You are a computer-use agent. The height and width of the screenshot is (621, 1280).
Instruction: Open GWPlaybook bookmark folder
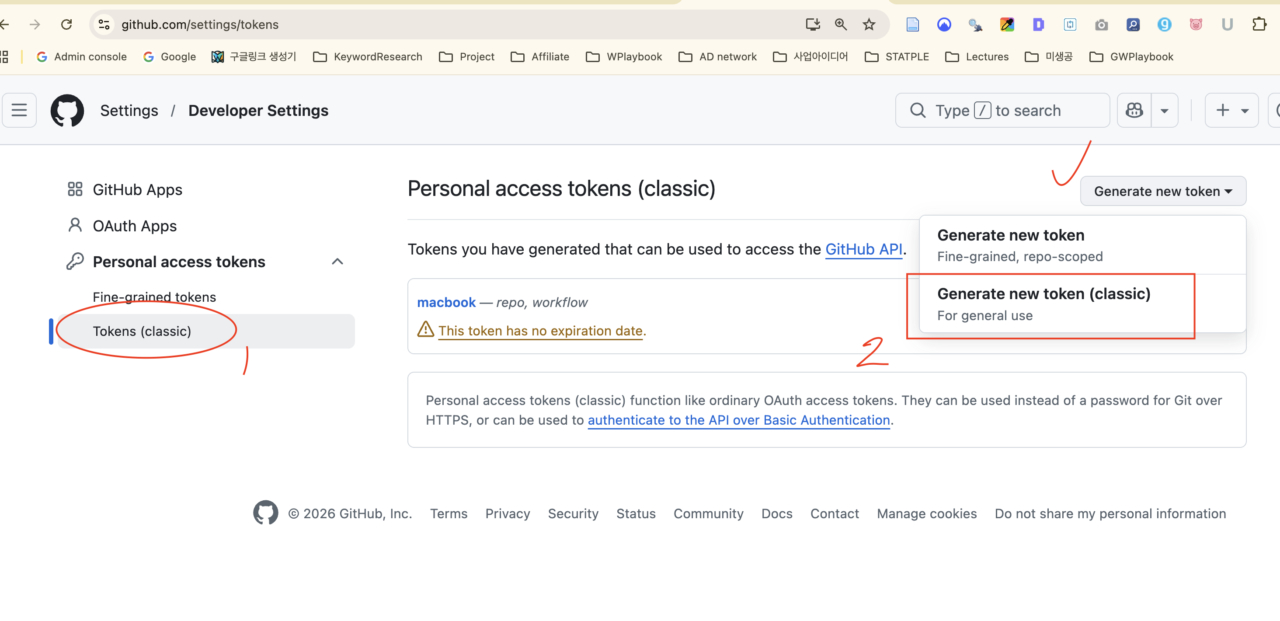click(x=1131, y=57)
